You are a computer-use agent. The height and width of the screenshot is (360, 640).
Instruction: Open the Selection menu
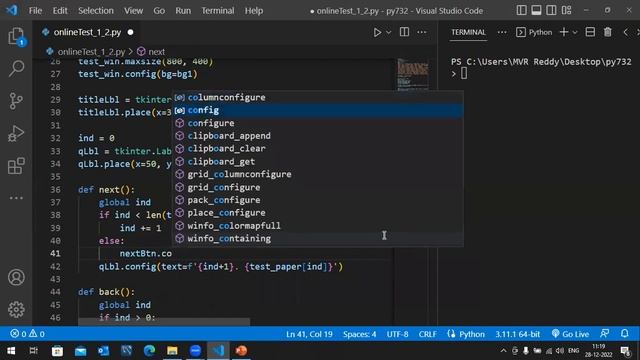tap(96, 11)
